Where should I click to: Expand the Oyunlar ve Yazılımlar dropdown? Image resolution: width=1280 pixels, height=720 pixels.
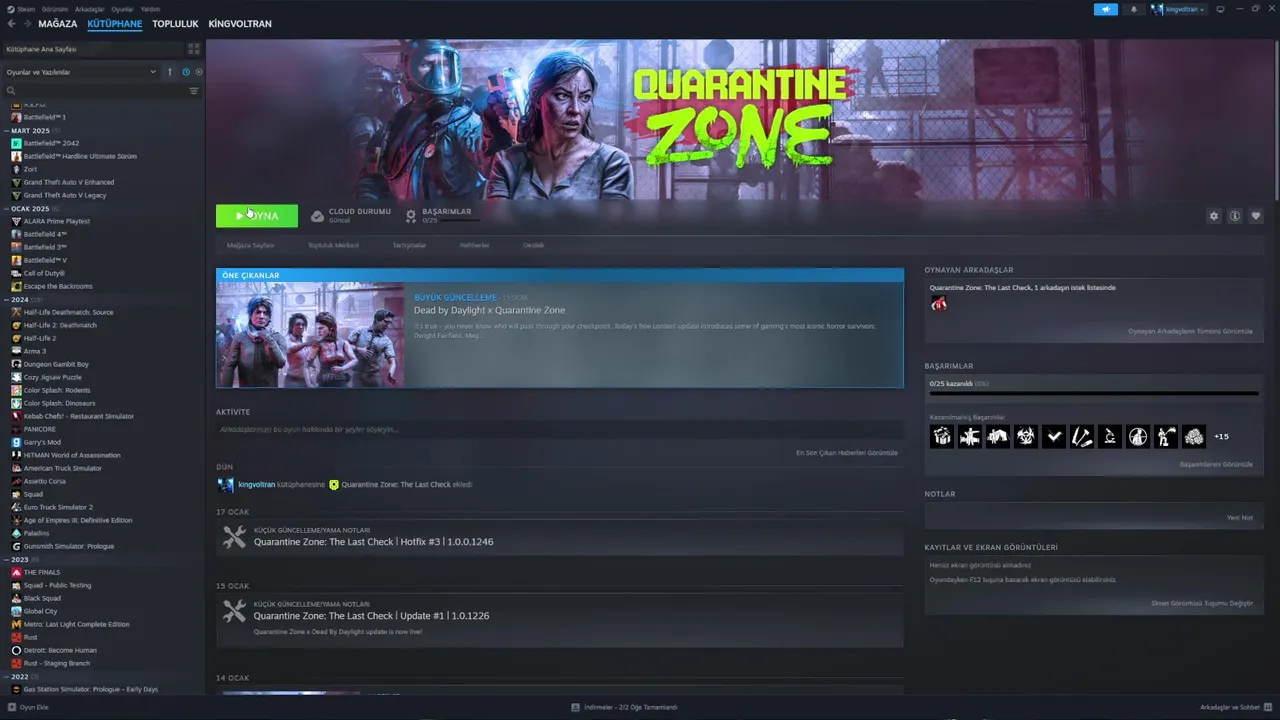[82, 72]
